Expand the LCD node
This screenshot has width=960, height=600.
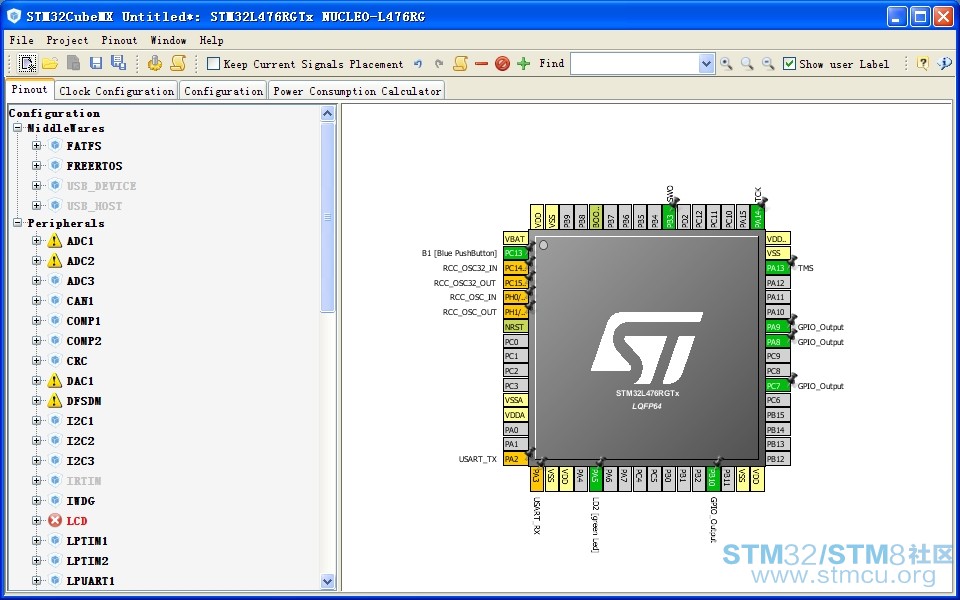(37, 520)
